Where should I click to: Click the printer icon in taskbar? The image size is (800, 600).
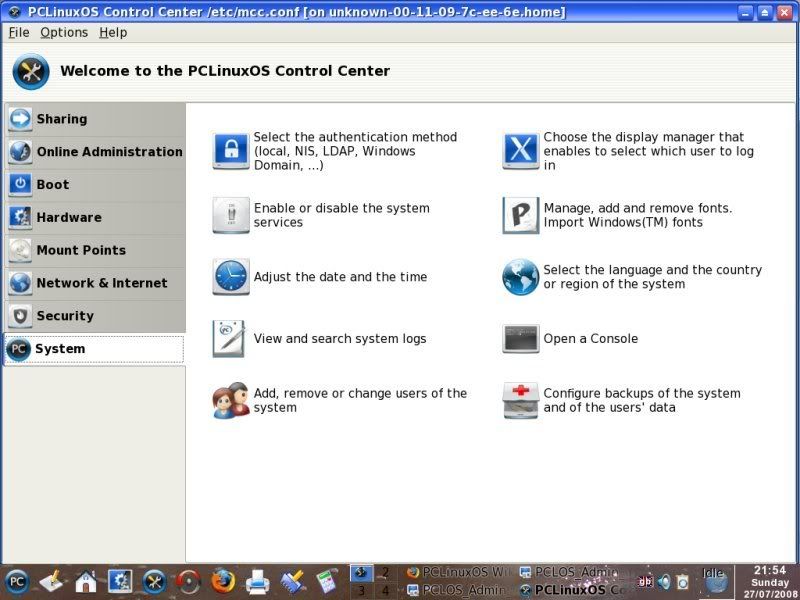click(258, 582)
